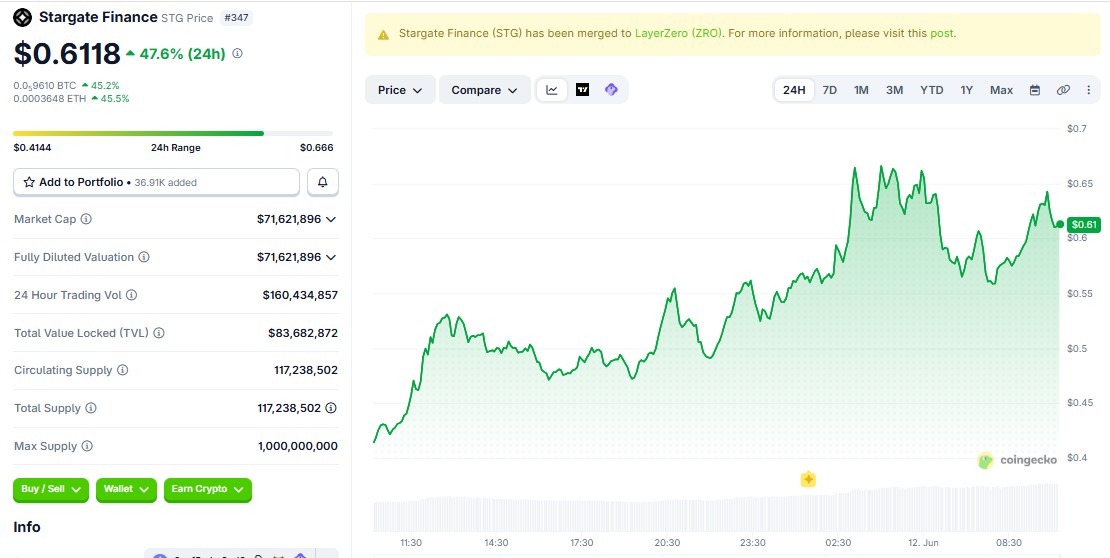This screenshot has width=1110, height=558.
Task: Select the 3M time range tab
Action: pos(895,90)
